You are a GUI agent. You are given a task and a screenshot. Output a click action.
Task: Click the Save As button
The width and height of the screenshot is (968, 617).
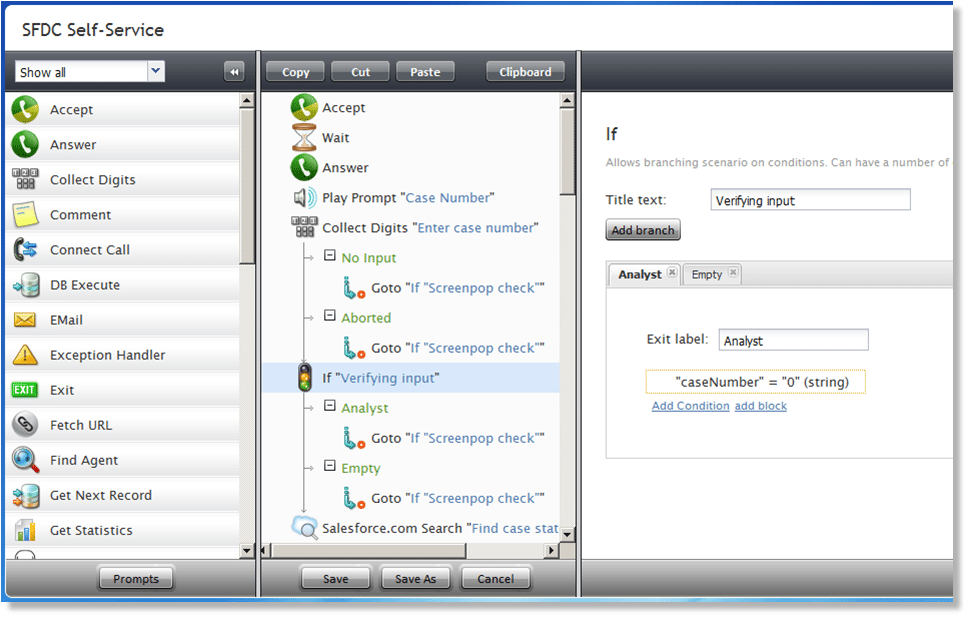[415, 579]
